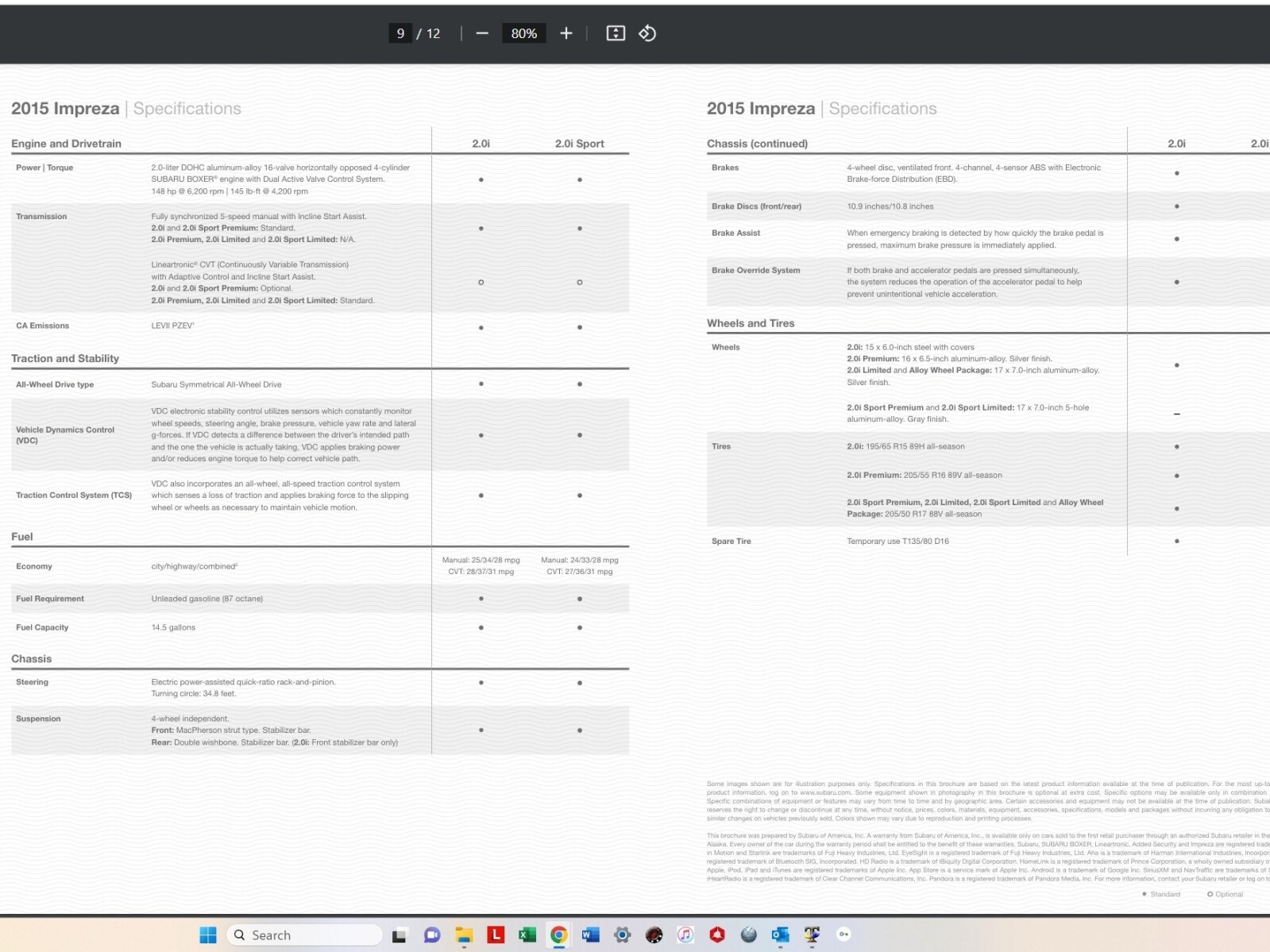
Task: Launch iTunes from the taskbar
Action: click(685, 935)
